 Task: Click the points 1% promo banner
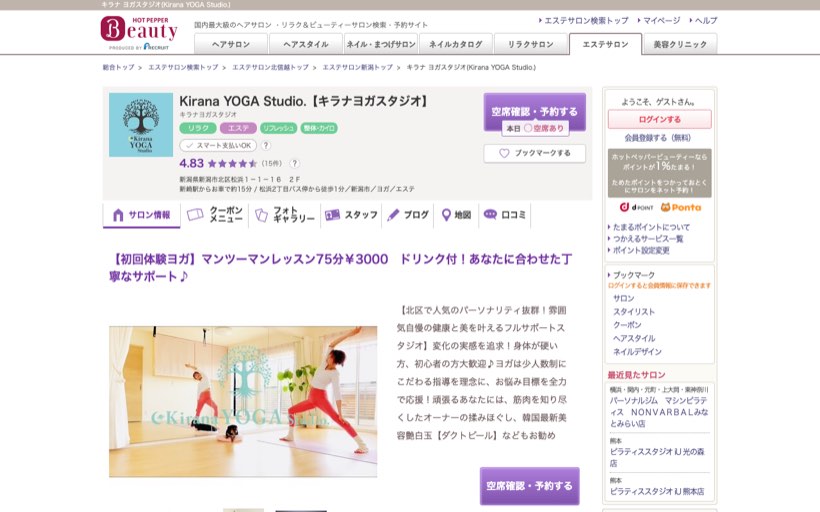point(659,173)
